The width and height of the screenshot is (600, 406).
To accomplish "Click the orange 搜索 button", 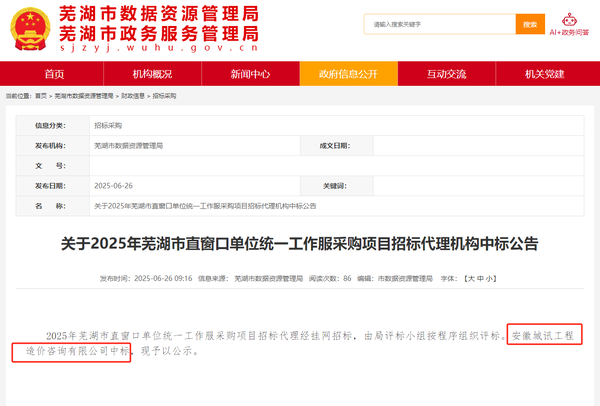I will (528, 23).
